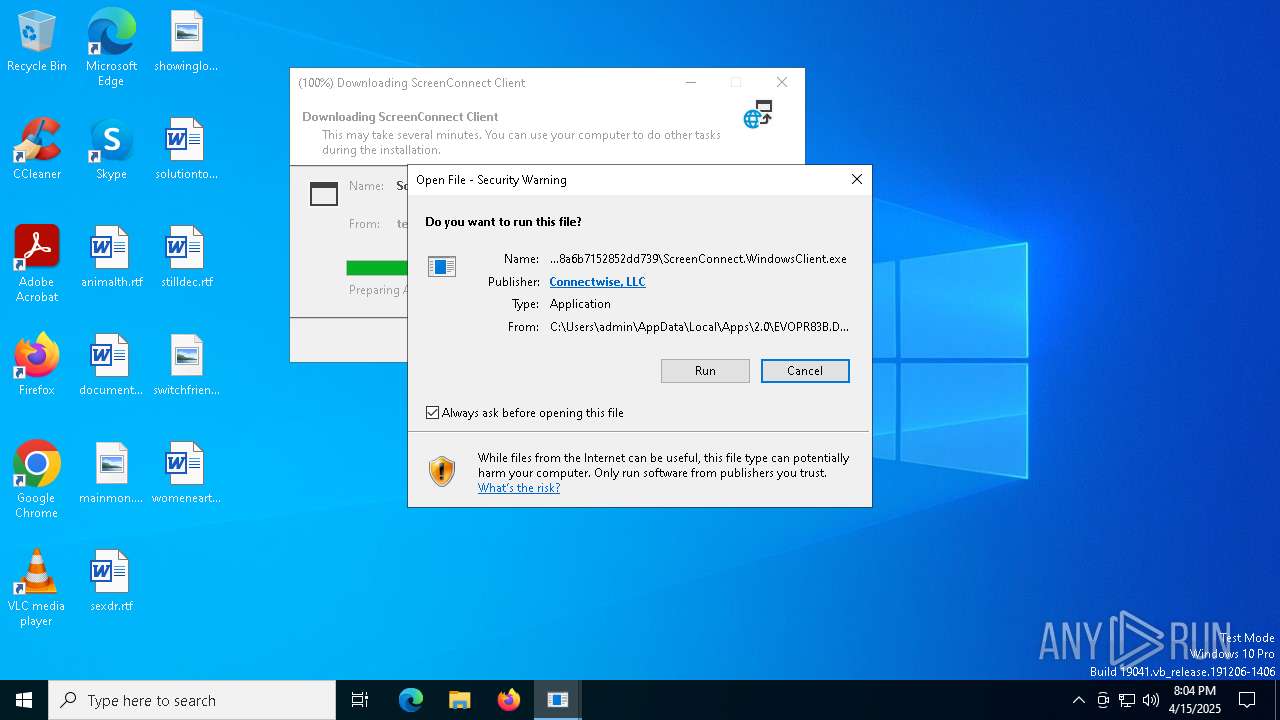This screenshot has height=720, width=1280.
Task: Open the What's the risk? link
Action: (519, 488)
